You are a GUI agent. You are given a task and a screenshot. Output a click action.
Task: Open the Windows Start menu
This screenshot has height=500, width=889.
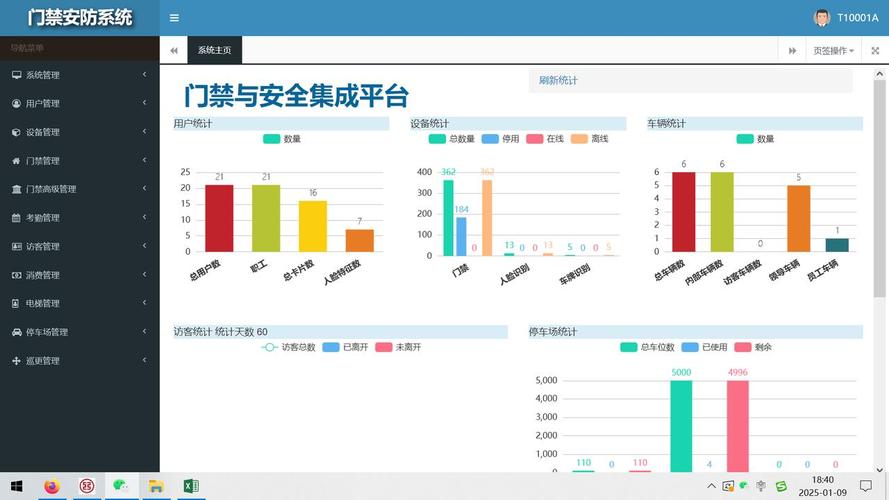click(x=16, y=486)
